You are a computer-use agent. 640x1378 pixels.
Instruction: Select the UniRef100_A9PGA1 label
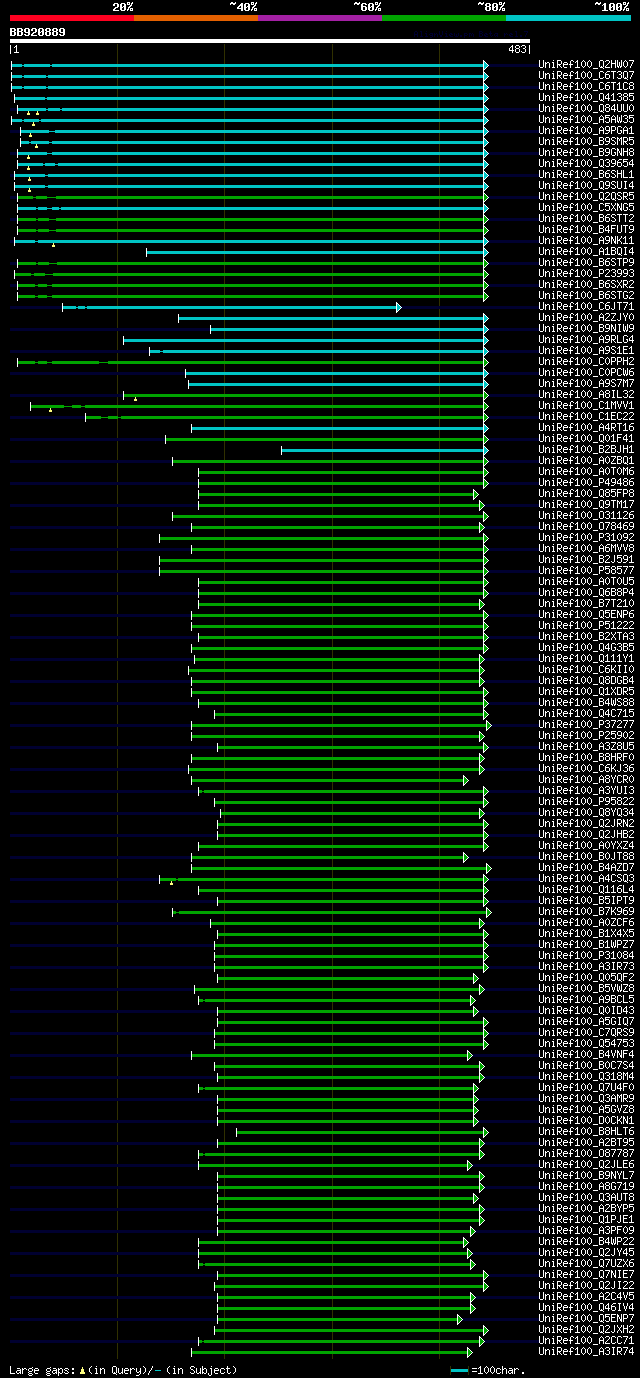point(586,130)
